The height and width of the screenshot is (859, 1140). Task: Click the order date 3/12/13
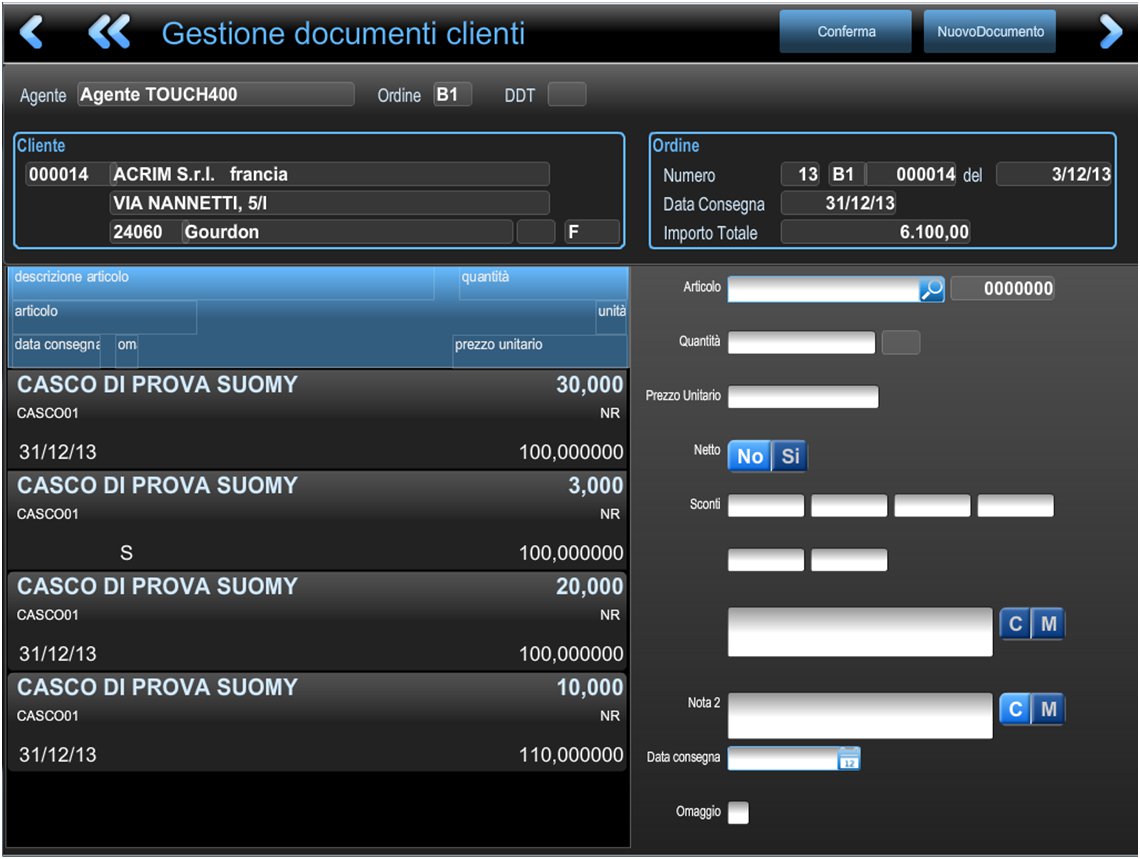pos(1054,174)
